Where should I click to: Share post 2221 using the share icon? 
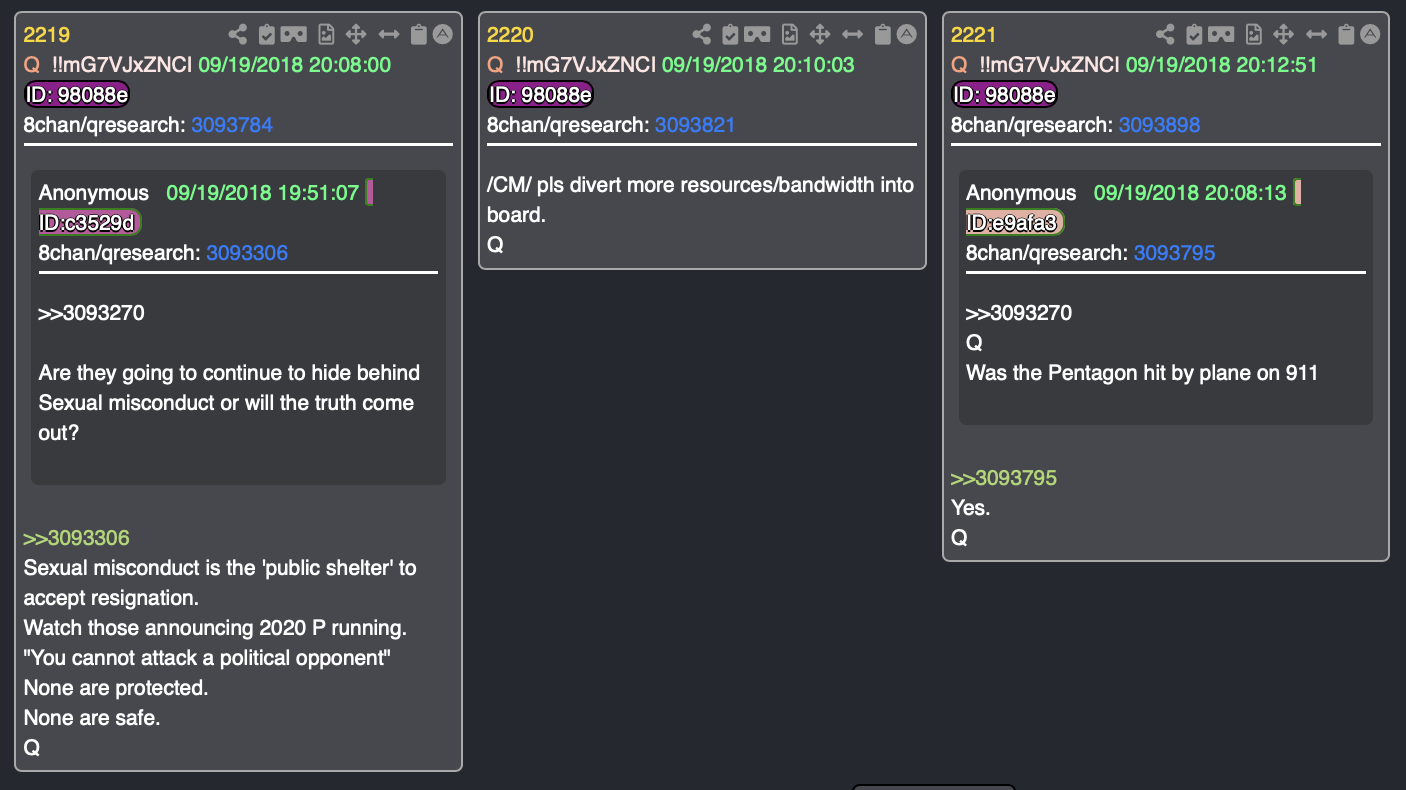coord(1166,35)
